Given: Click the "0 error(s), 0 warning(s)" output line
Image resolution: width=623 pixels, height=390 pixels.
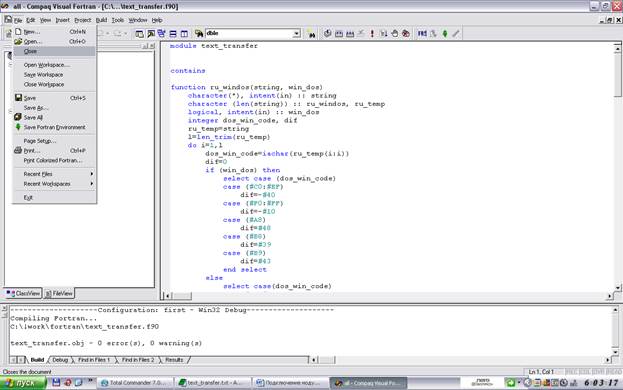Looking at the screenshot, I should [x=150, y=343].
